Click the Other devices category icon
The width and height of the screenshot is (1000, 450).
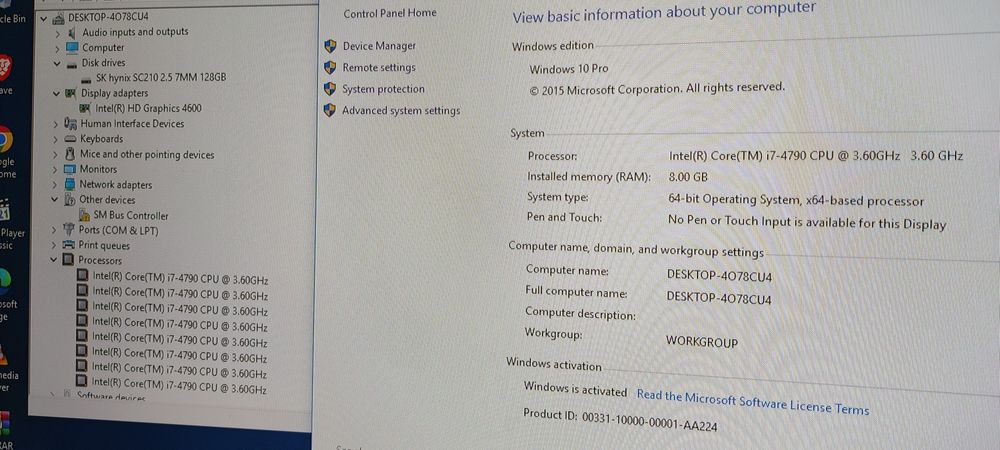69,200
